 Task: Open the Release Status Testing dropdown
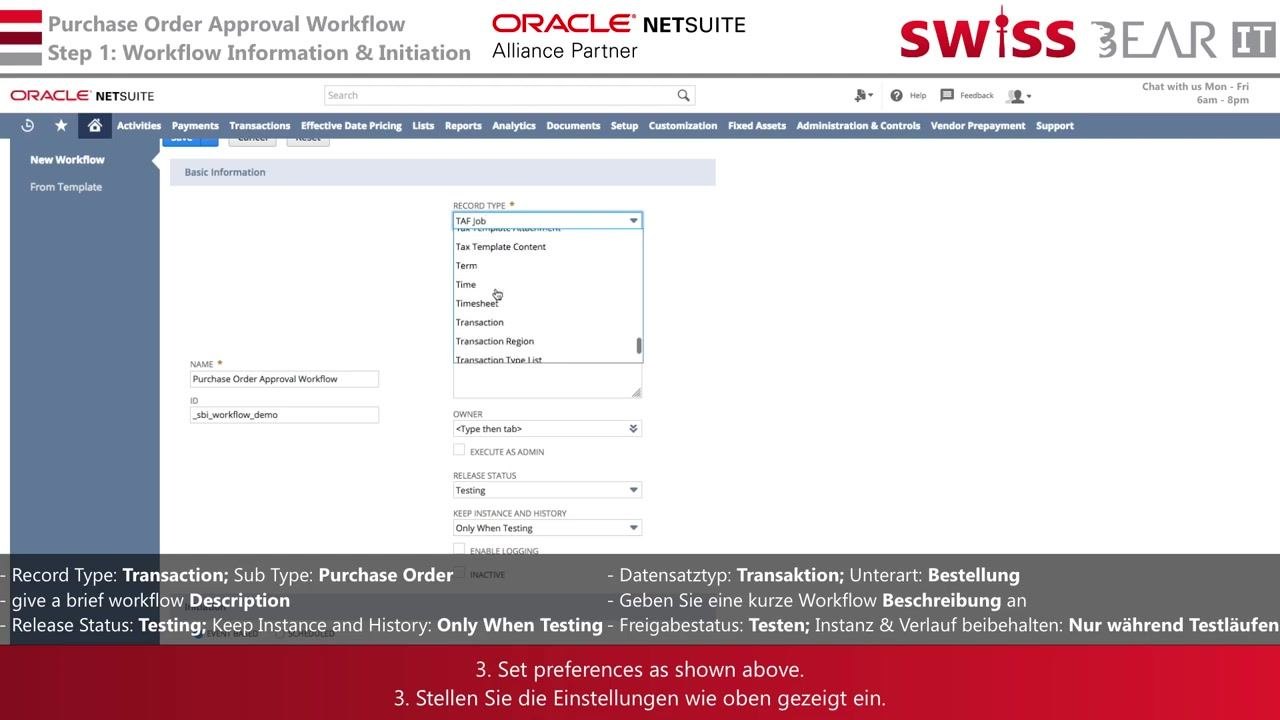tap(547, 491)
